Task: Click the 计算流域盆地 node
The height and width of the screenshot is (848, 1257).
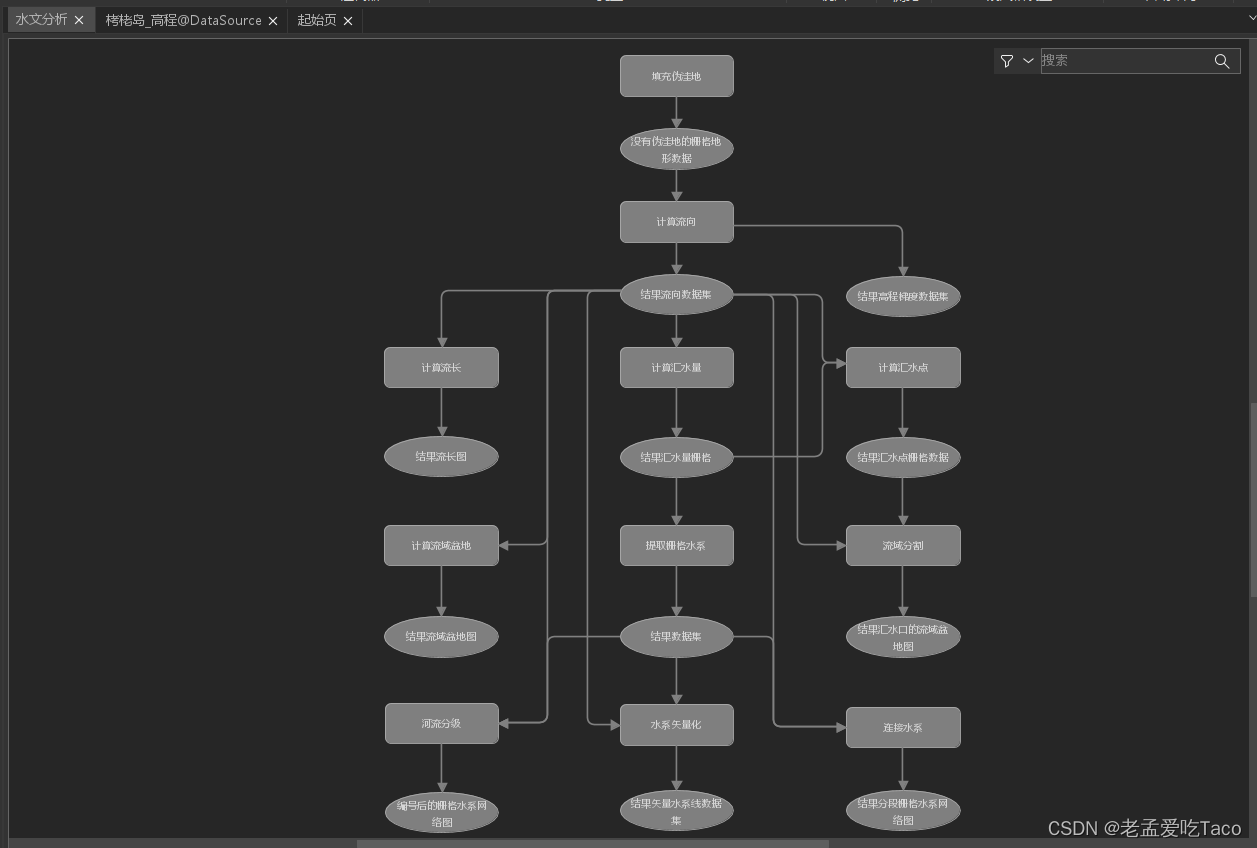Action: coord(441,545)
